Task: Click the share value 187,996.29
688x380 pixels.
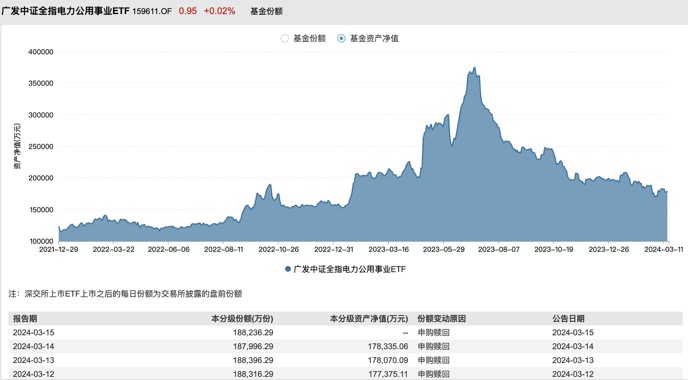Action: 253,346
